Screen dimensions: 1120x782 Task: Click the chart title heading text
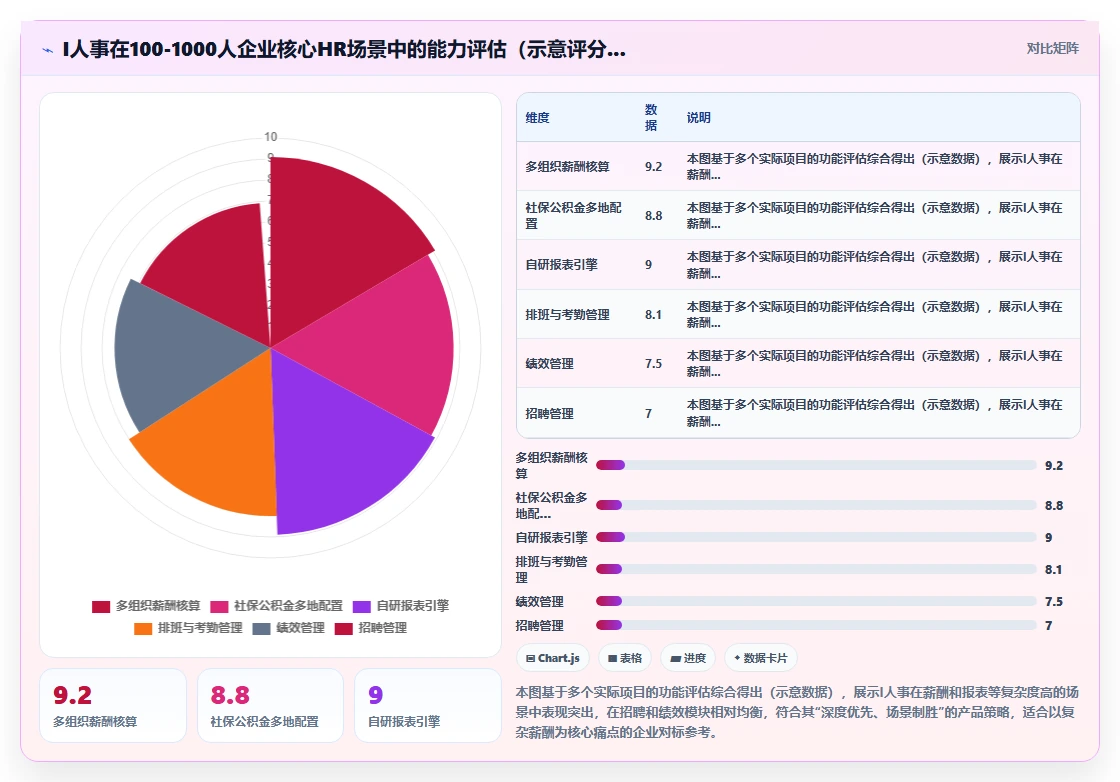point(344,49)
